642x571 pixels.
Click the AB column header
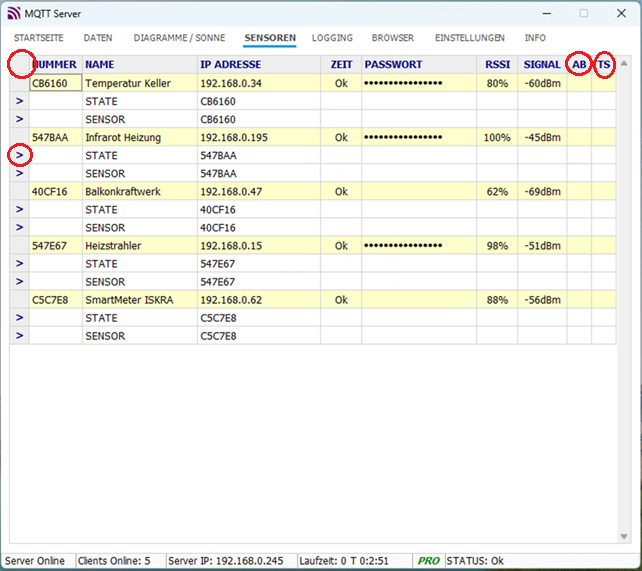click(x=579, y=65)
